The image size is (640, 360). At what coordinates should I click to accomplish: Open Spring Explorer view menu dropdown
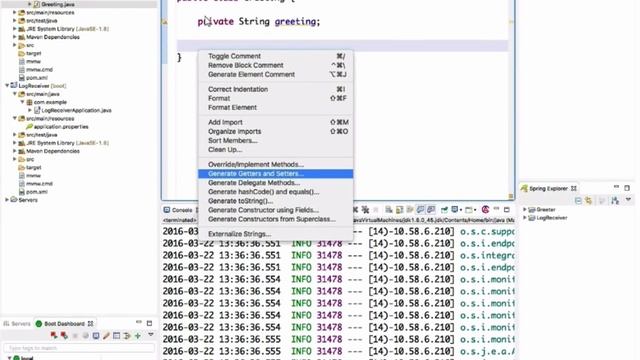[629, 200]
